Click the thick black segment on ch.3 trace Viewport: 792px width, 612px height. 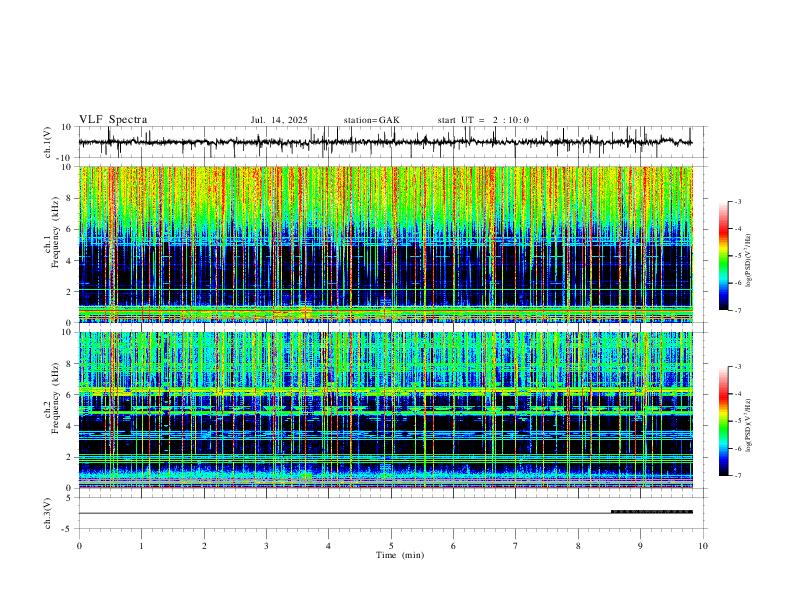652,512
